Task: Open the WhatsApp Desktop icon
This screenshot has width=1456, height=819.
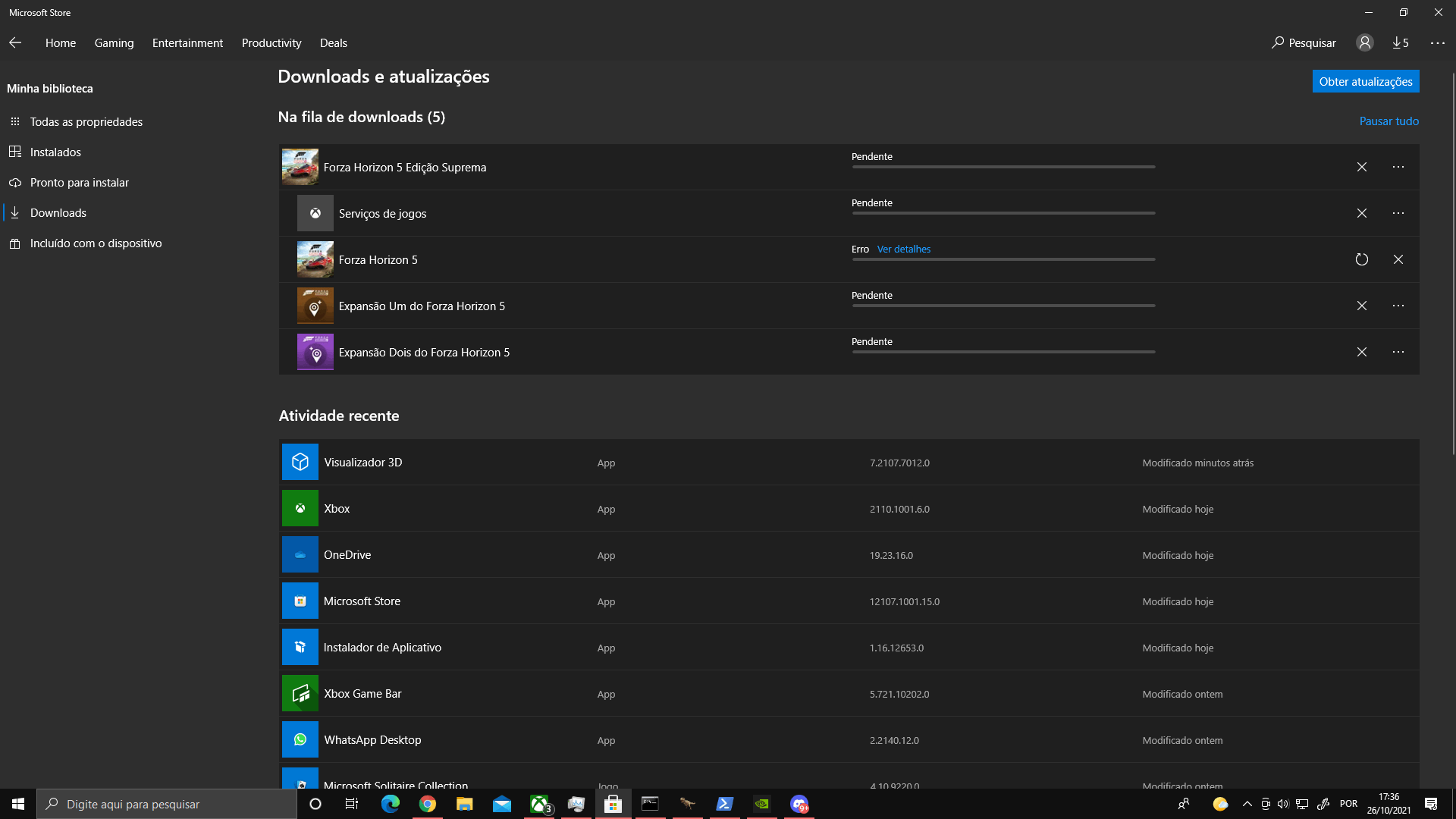Action: point(300,739)
